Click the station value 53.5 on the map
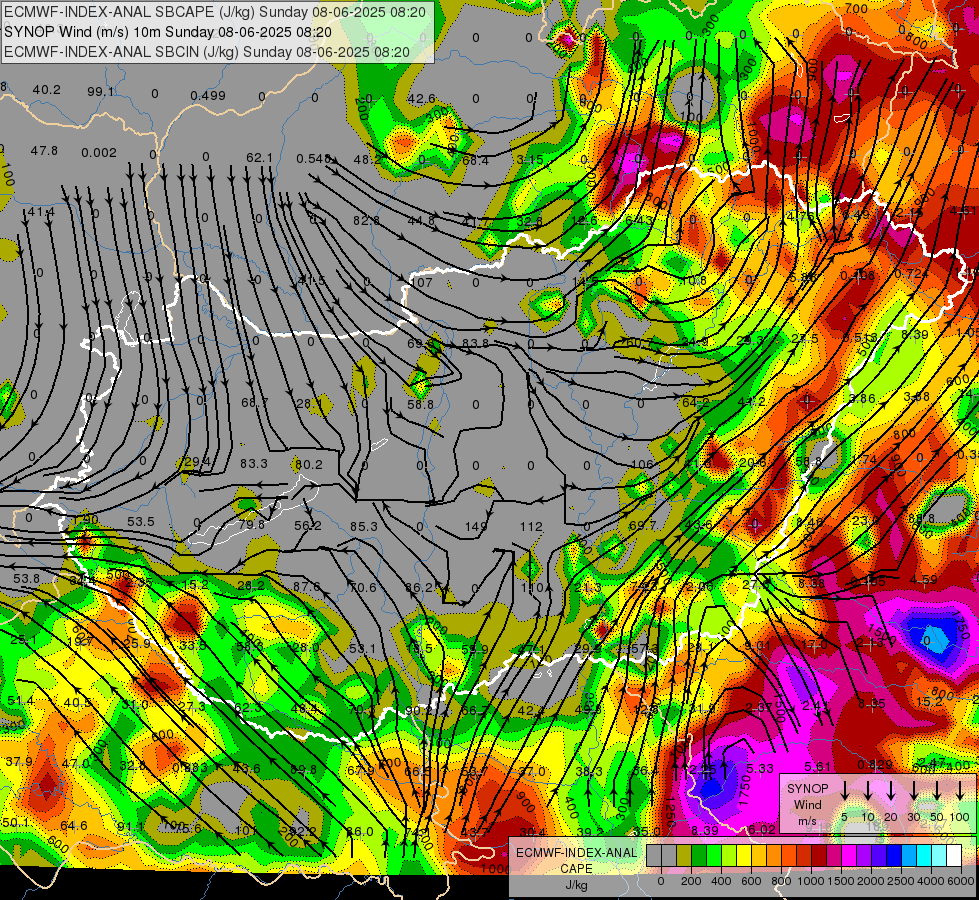This screenshot has height=900, width=979. point(140,522)
